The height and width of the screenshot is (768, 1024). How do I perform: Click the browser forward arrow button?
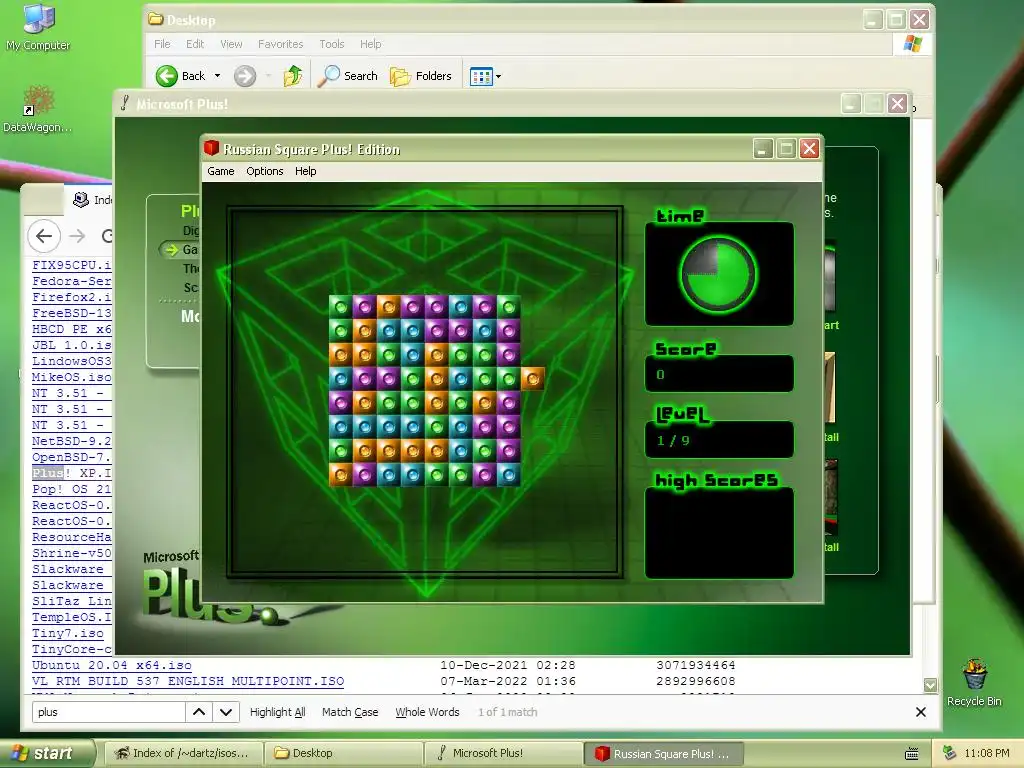(77, 236)
